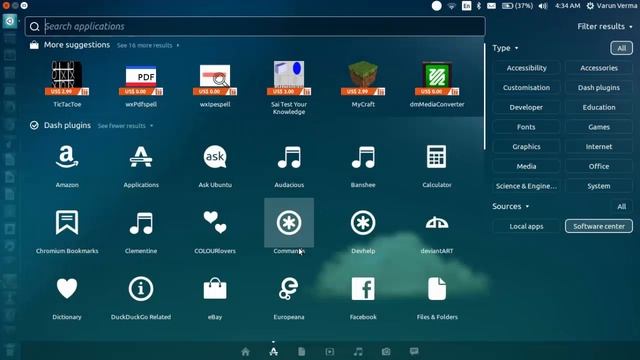Open the eBay plugin

click(215, 289)
